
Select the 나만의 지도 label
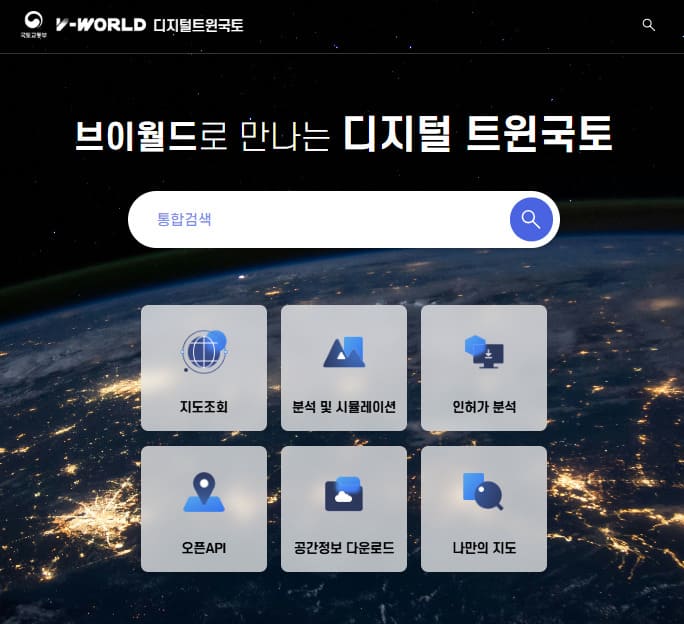point(484,548)
